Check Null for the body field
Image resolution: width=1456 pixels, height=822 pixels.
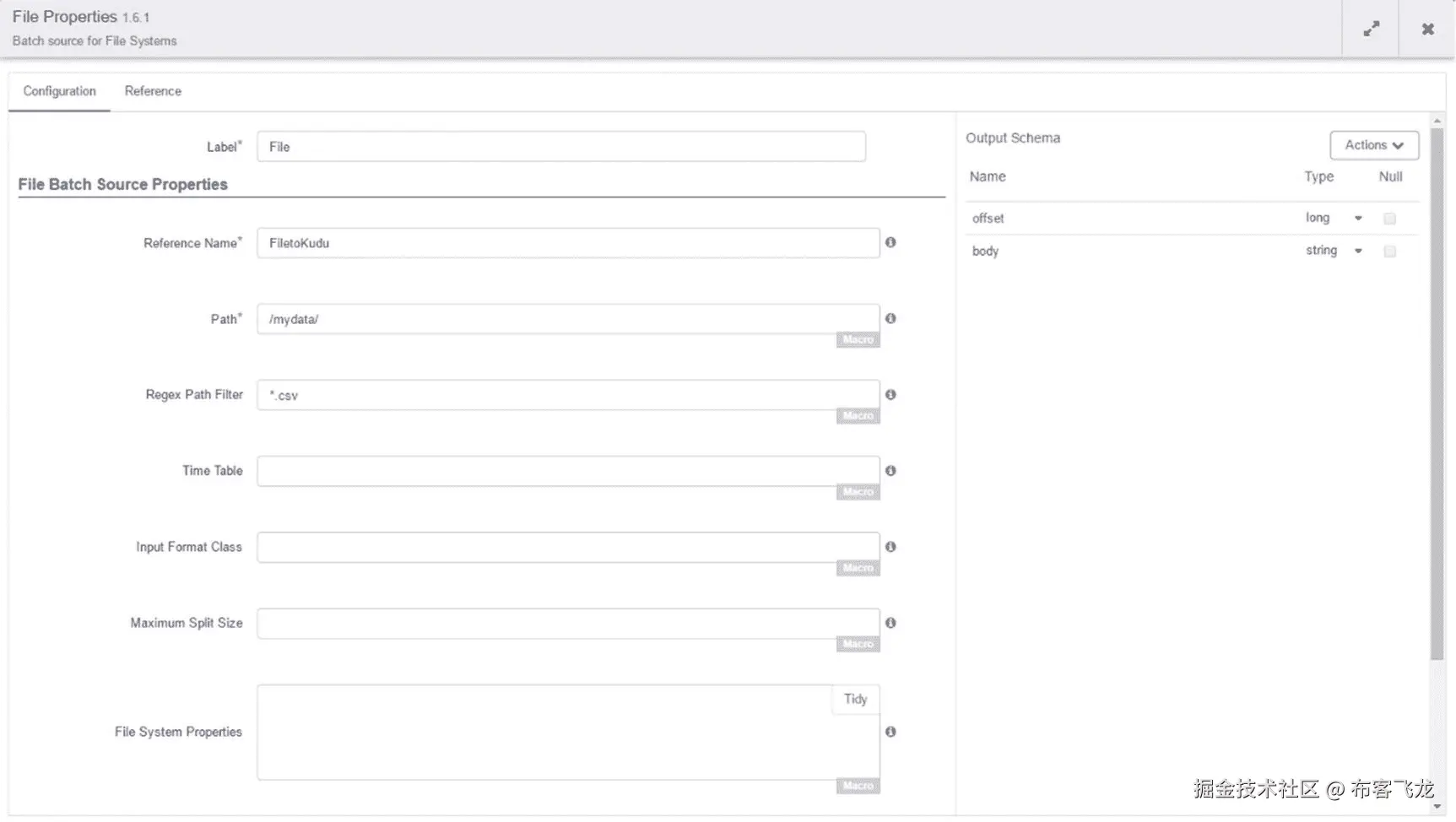pos(1389,251)
